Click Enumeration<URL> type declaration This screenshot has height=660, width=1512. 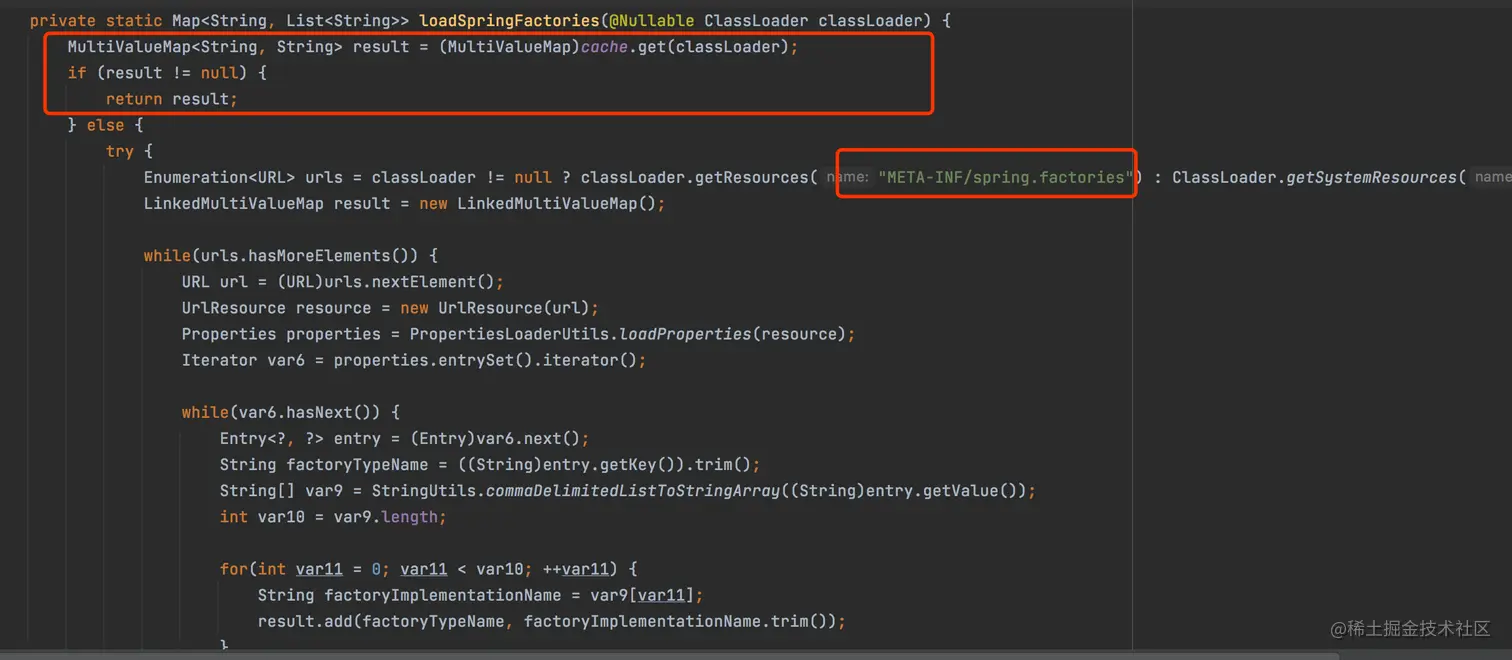(219, 177)
